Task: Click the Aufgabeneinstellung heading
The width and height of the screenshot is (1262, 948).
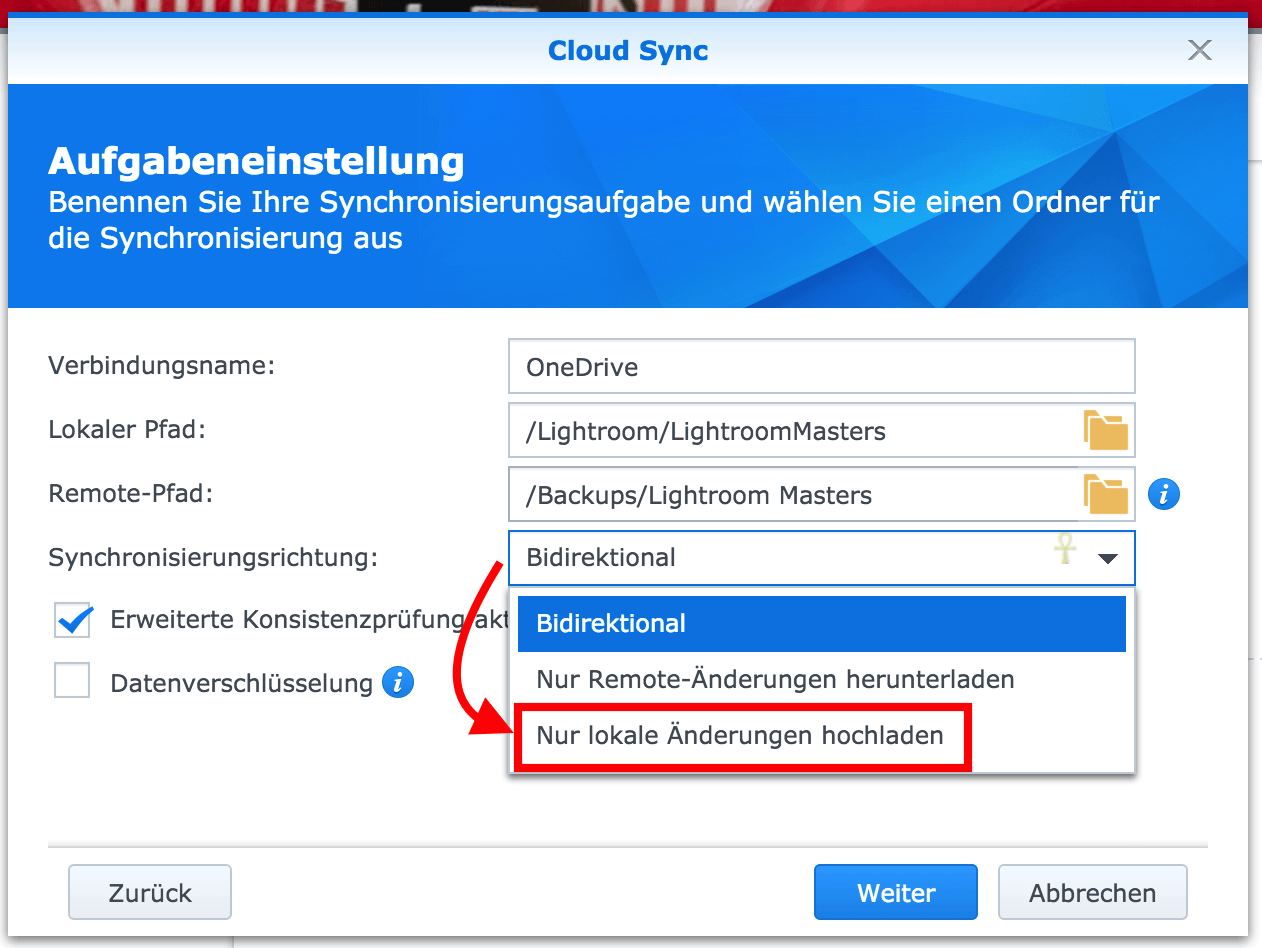Action: click(256, 161)
